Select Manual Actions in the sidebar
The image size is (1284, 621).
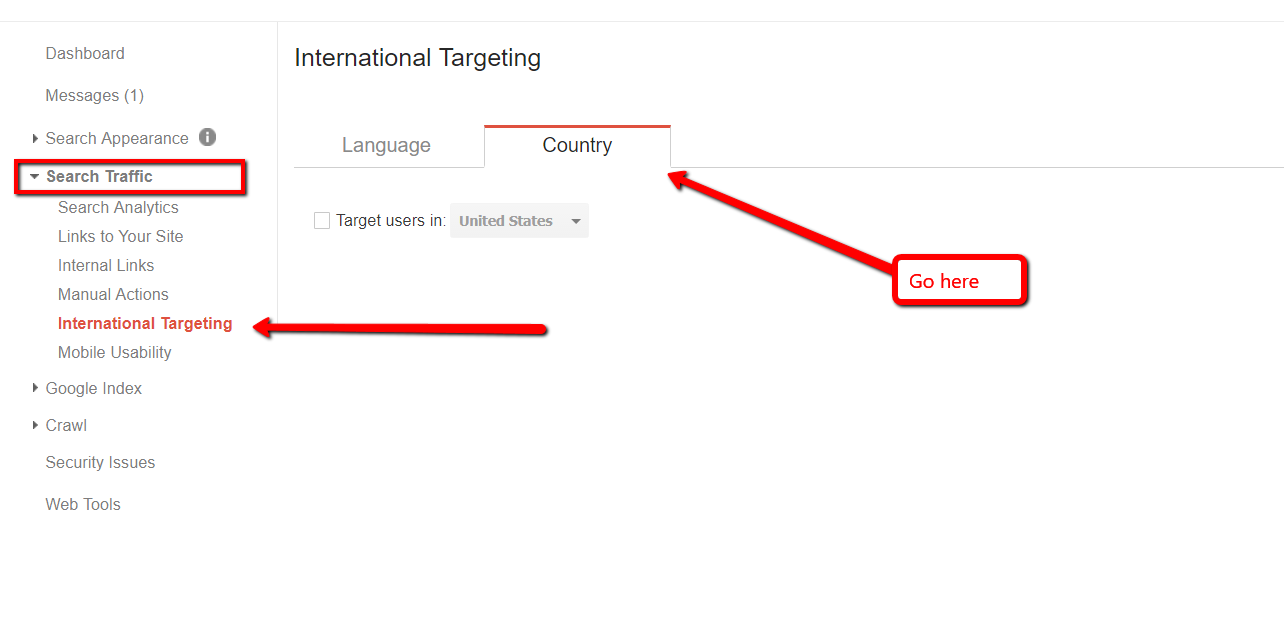(x=113, y=294)
